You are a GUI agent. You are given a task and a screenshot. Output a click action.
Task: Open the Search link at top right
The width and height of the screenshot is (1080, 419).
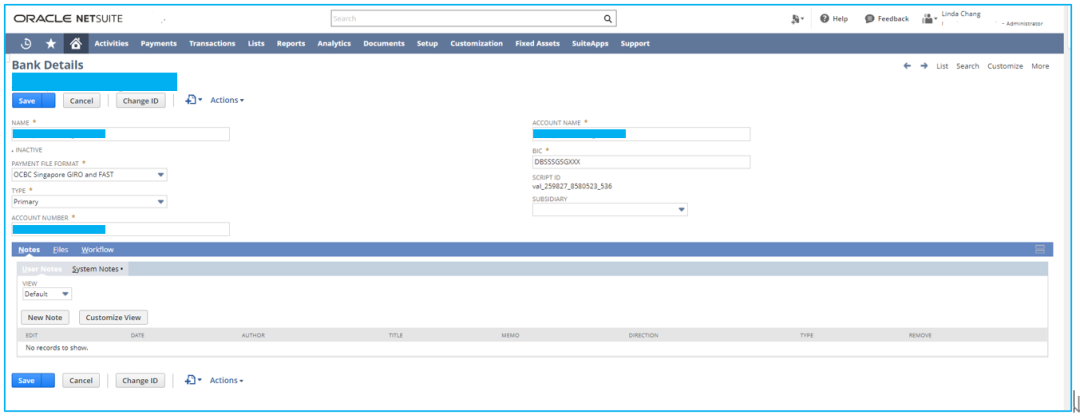tap(968, 66)
